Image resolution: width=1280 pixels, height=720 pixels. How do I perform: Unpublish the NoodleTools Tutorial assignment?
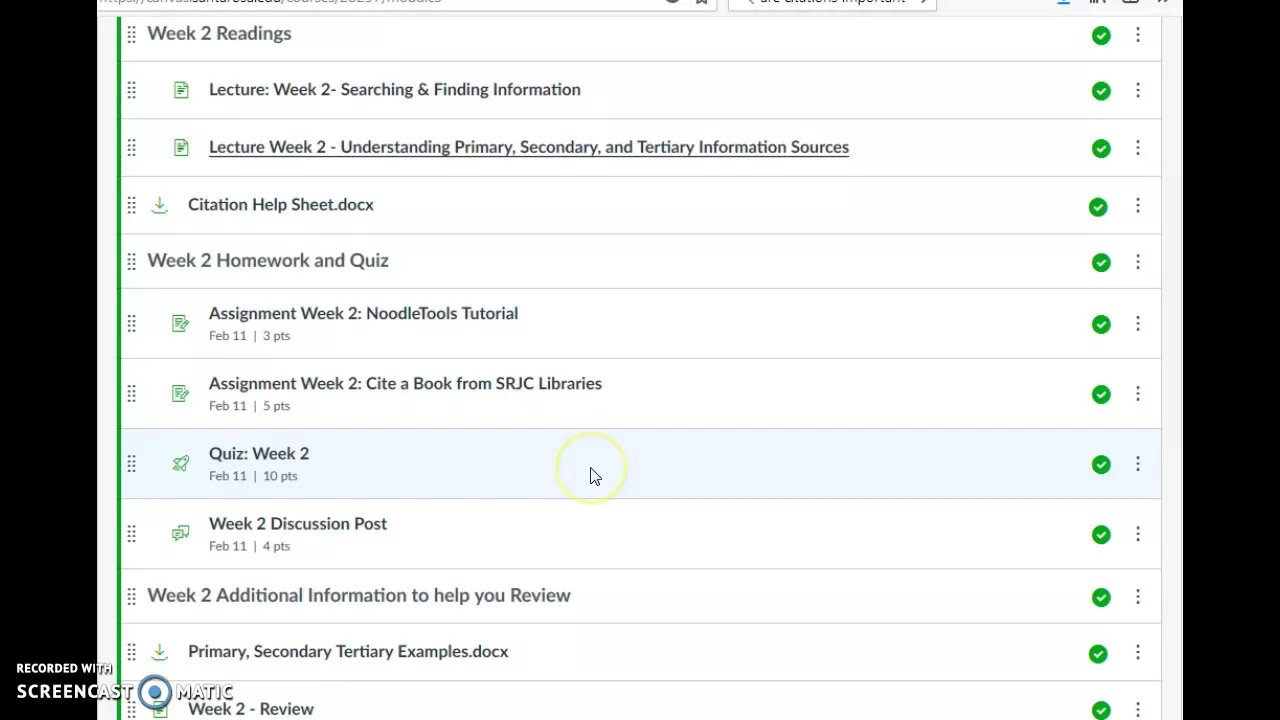(x=1101, y=324)
